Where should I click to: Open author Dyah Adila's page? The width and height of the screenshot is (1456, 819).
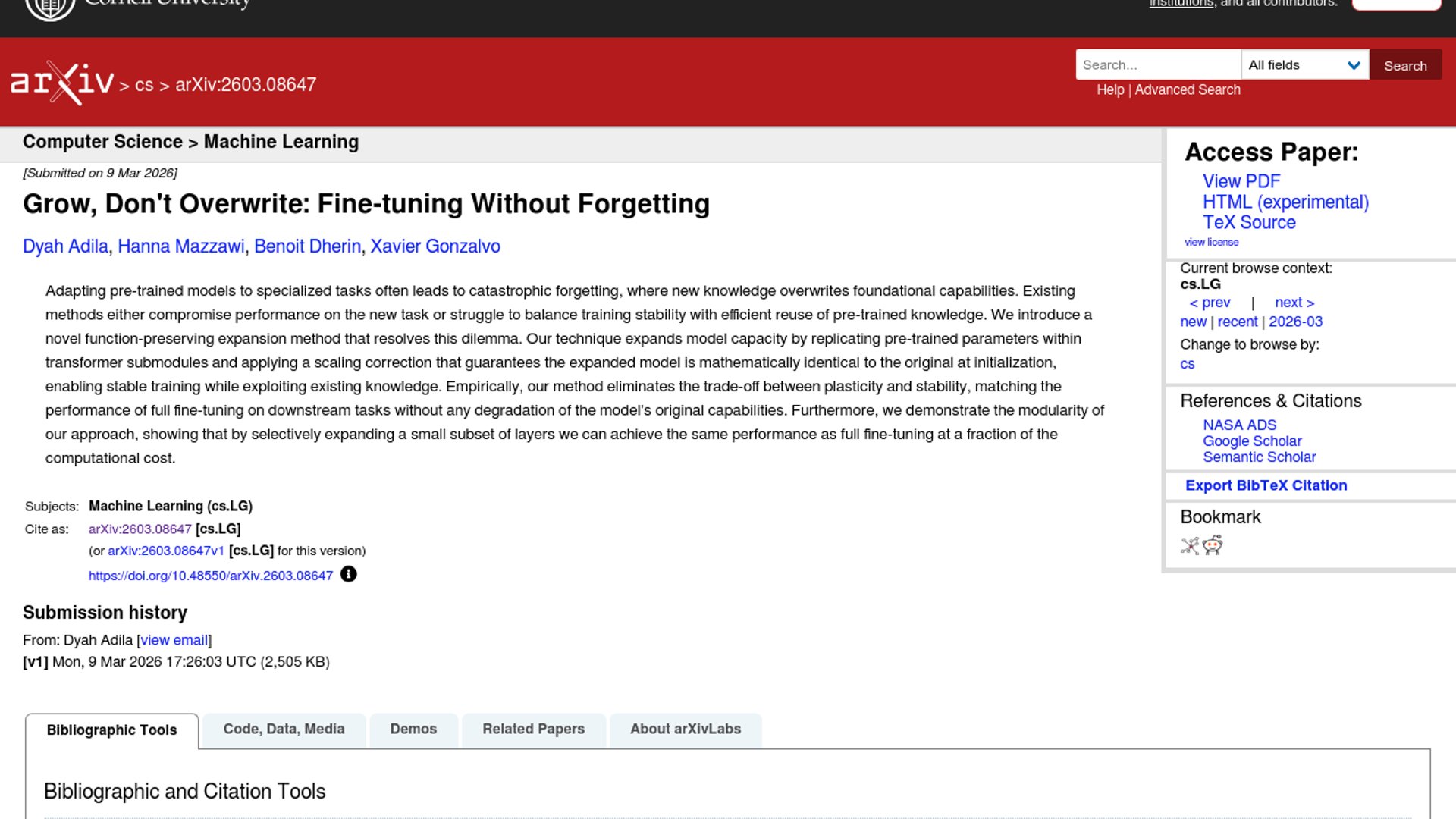(65, 246)
